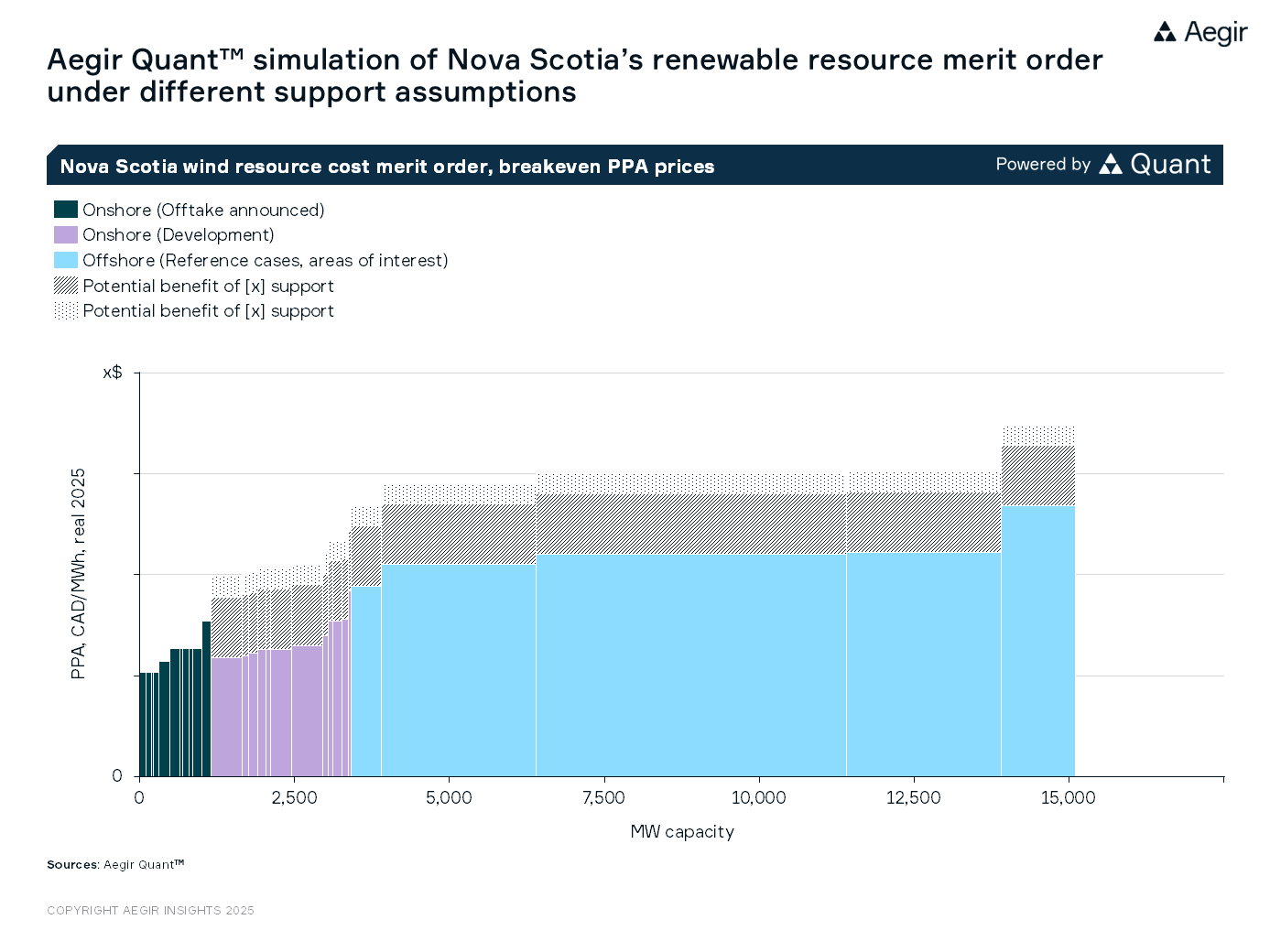Image resolution: width=1270 pixels, height=952 pixels.
Task: Click the chart header 'Nova Scotia wind resource' title
Action: (x=386, y=167)
